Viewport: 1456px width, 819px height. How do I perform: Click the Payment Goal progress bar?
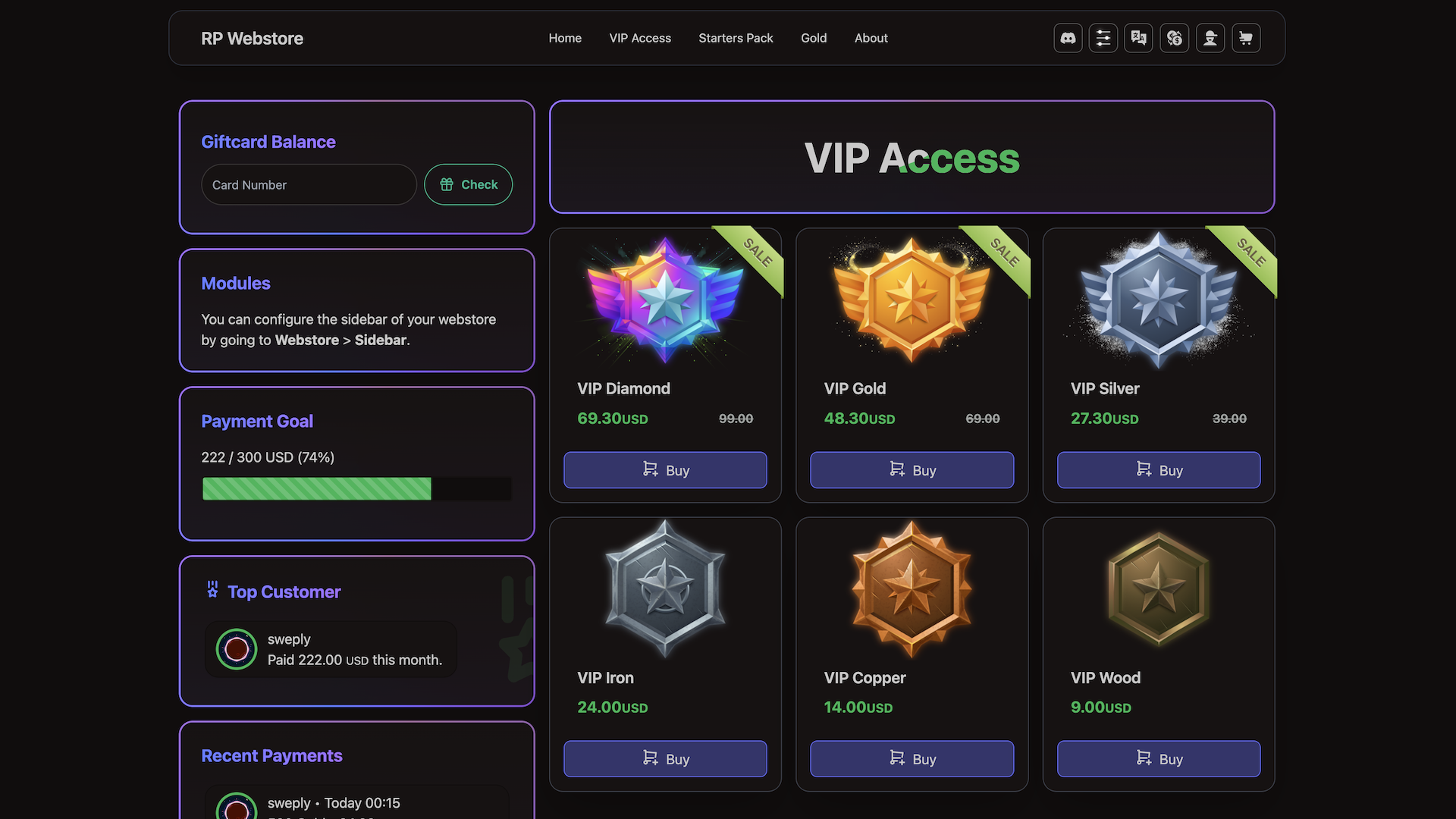tap(356, 489)
